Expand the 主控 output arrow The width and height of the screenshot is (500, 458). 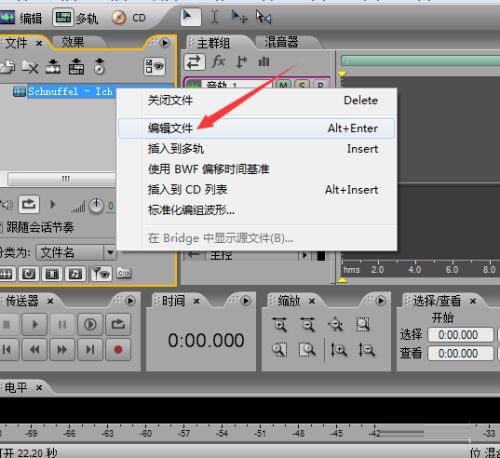point(304,255)
